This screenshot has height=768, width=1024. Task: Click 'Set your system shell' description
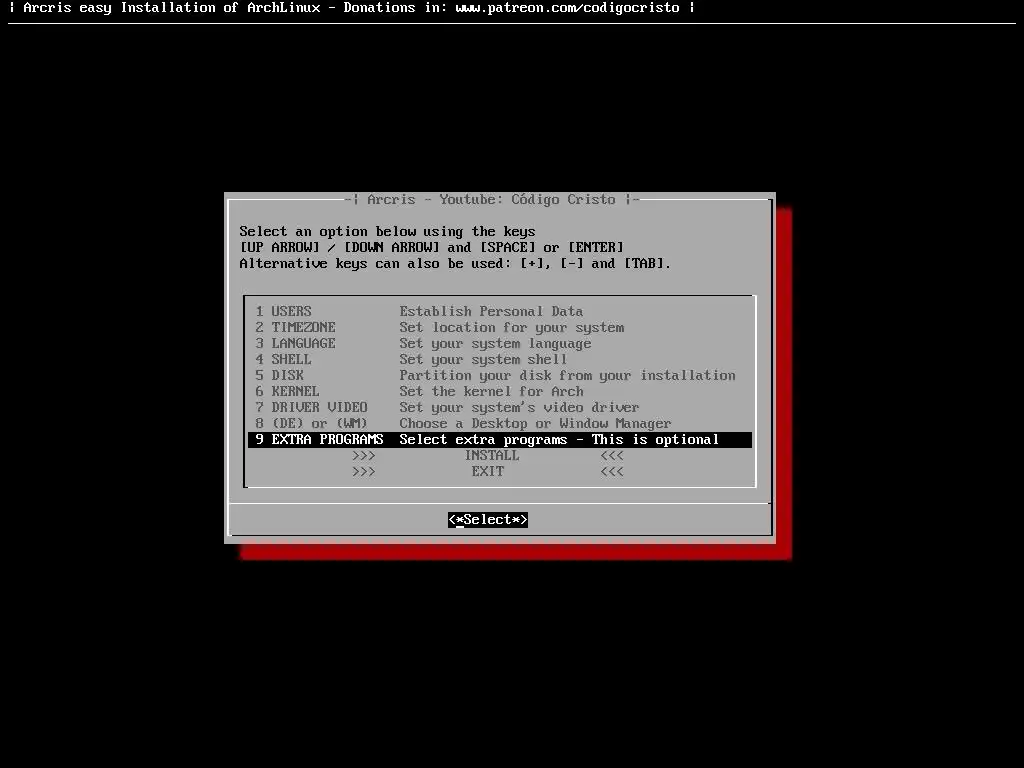click(x=483, y=360)
